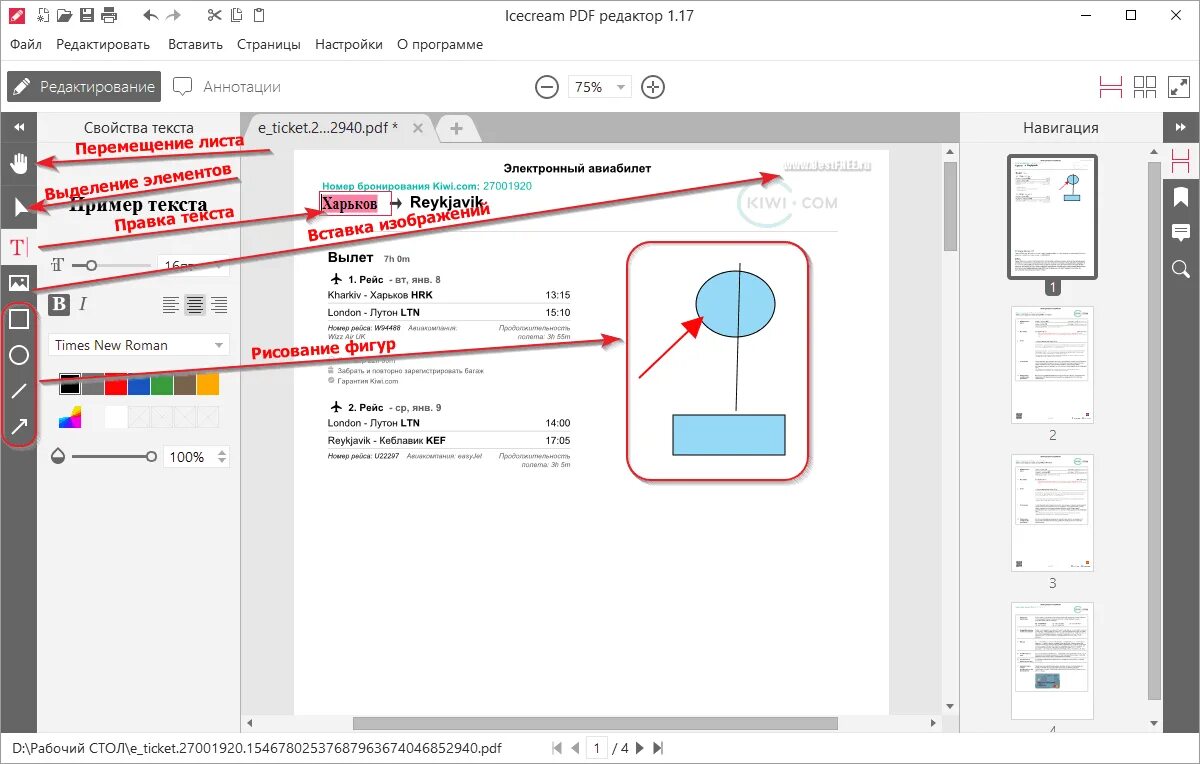Enter full screen mode
The width and height of the screenshot is (1200, 764).
[x=1178, y=87]
